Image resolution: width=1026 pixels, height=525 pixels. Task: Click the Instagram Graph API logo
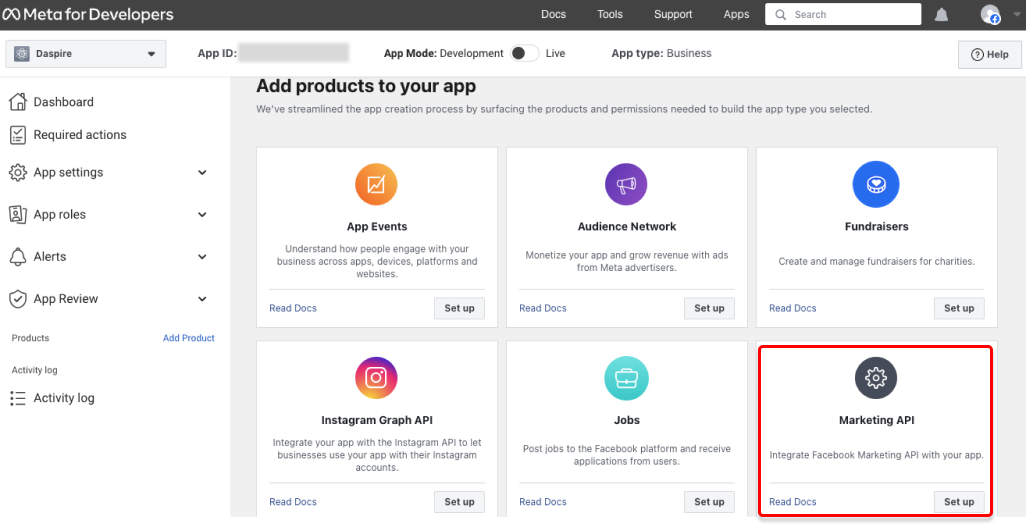[x=376, y=378]
